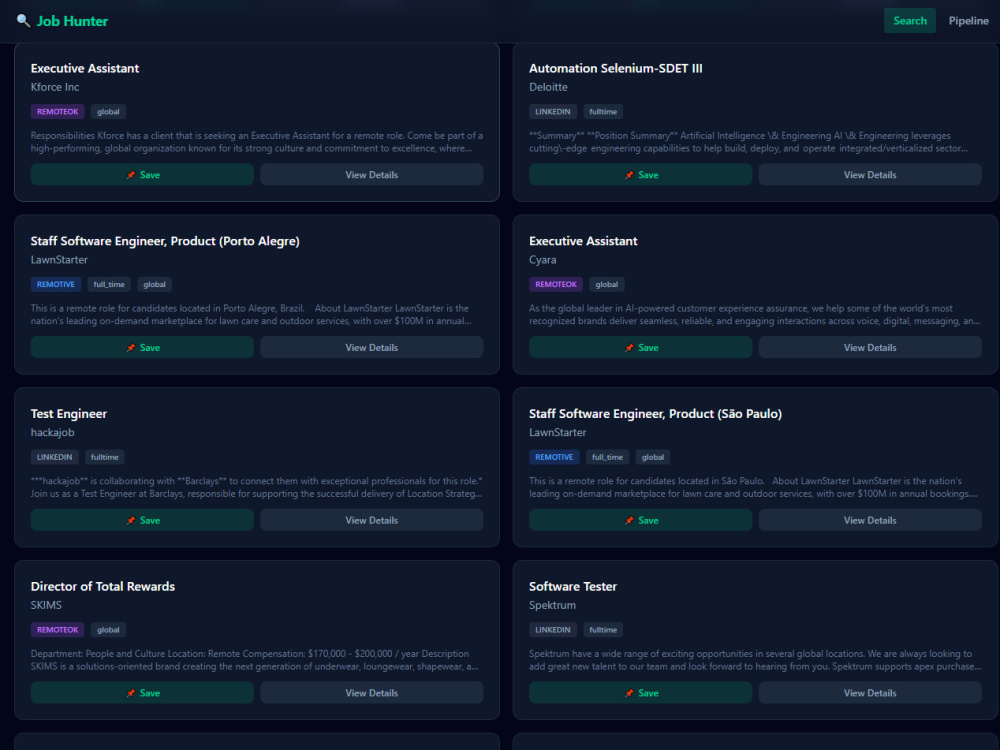Image resolution: width=1000 pixels, height=750 pixels.
Task: Click the Kforce Inc company name
Action: 55,87
